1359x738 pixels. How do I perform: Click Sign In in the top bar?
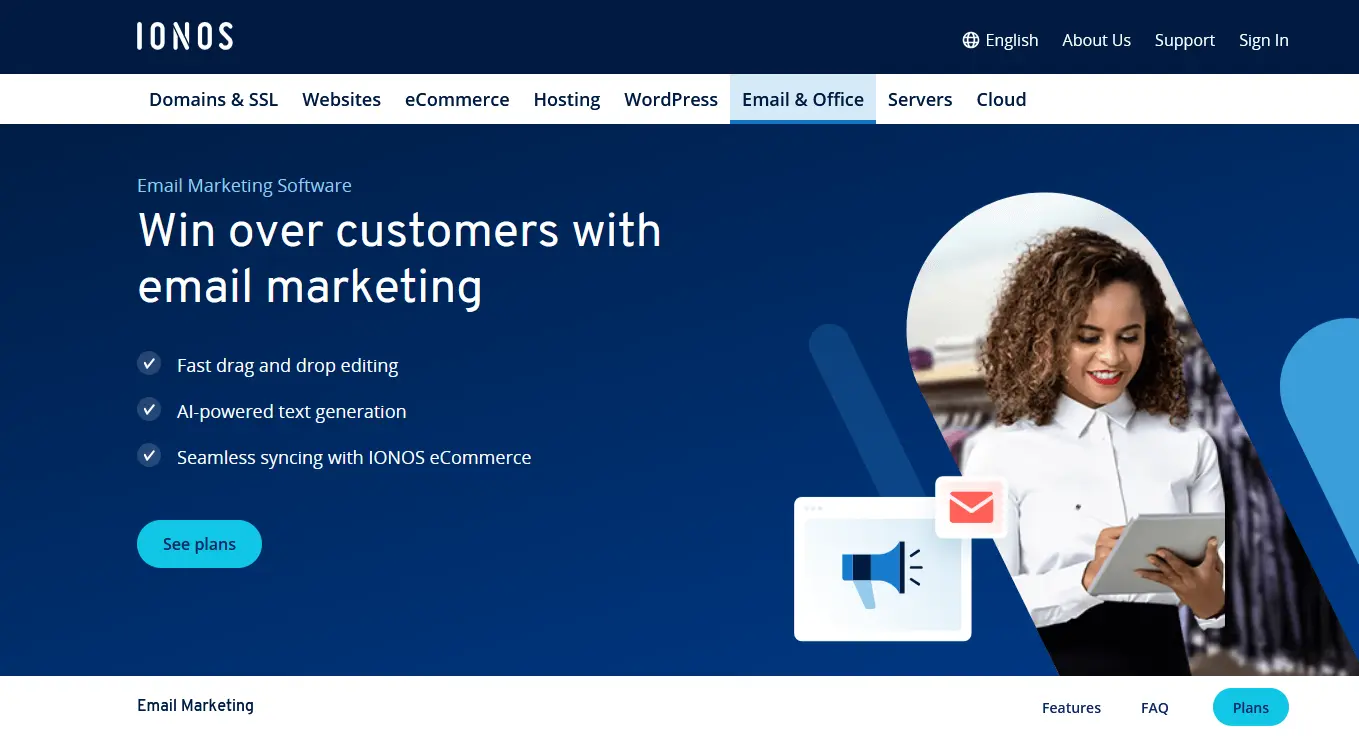click(1263, 40)
